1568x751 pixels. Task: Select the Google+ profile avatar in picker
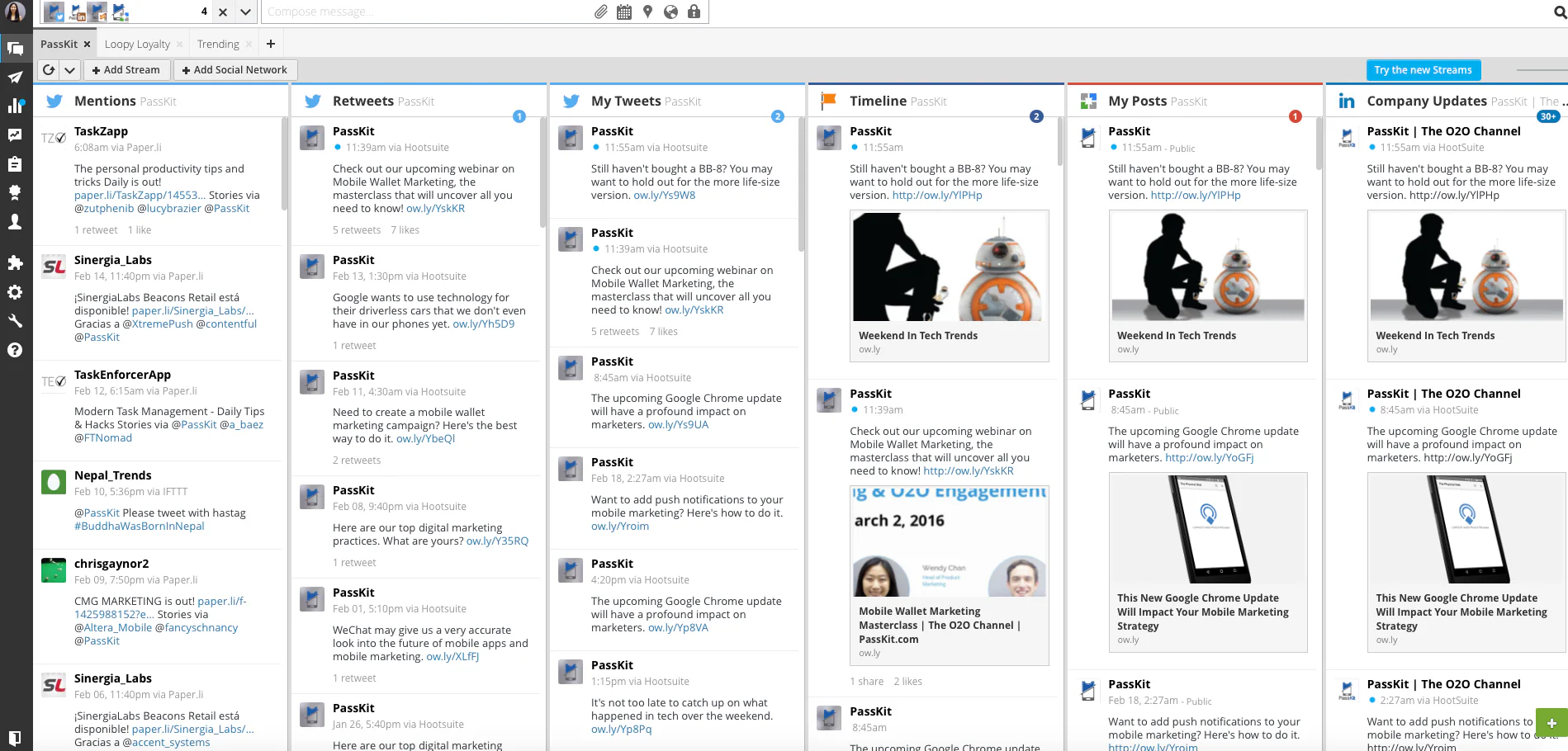coord(120,12)
